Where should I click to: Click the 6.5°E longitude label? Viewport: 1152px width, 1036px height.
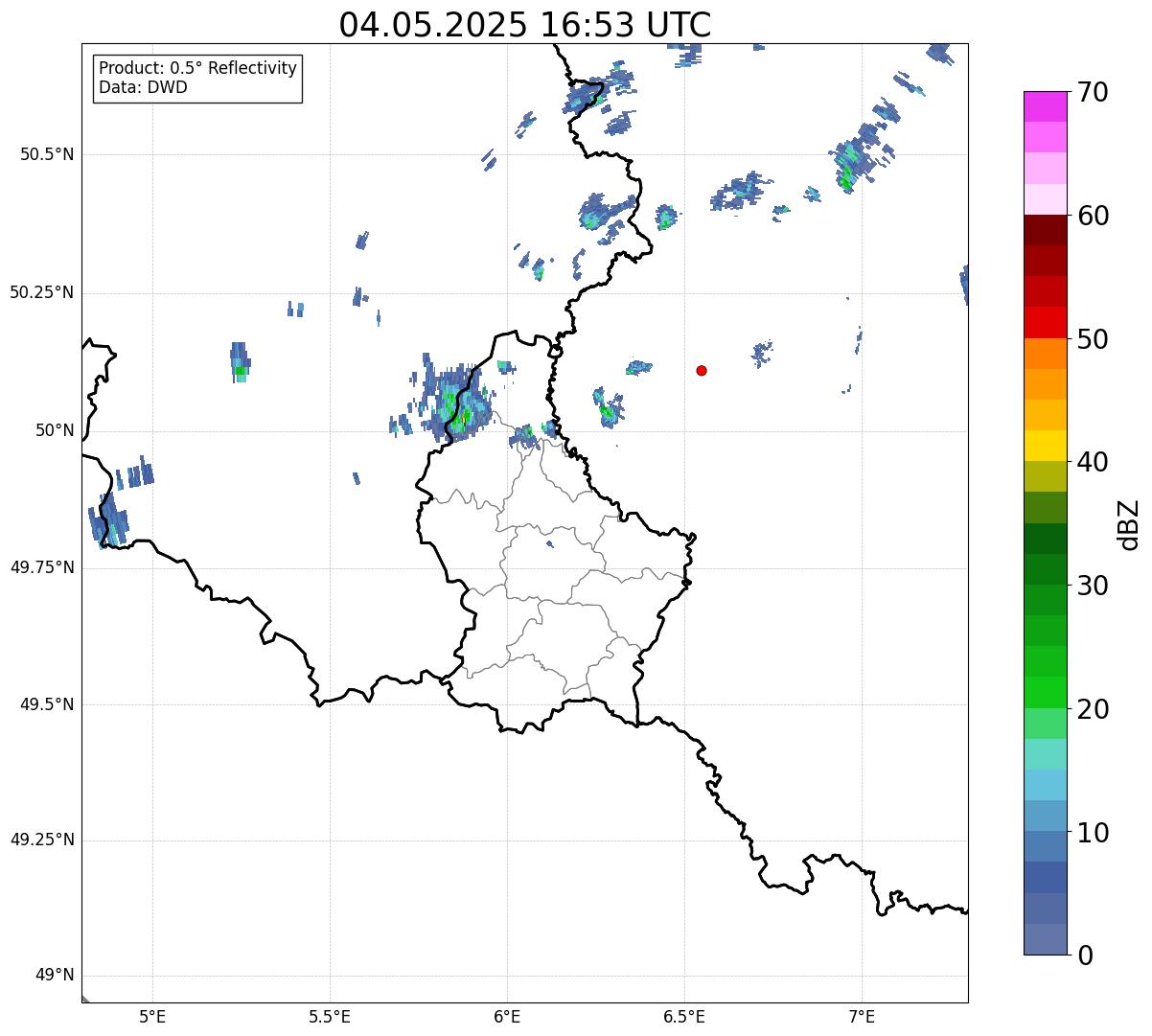click(684, 1017)
